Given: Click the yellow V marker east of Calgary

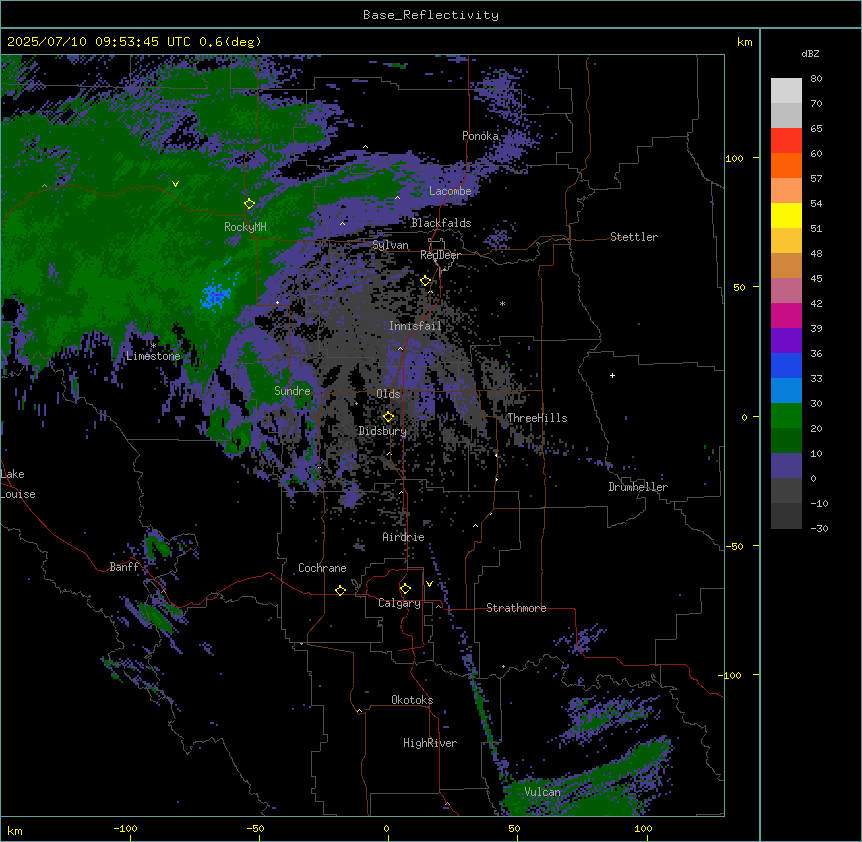Looking at the screenshot, I should click(x=429, y=584).
